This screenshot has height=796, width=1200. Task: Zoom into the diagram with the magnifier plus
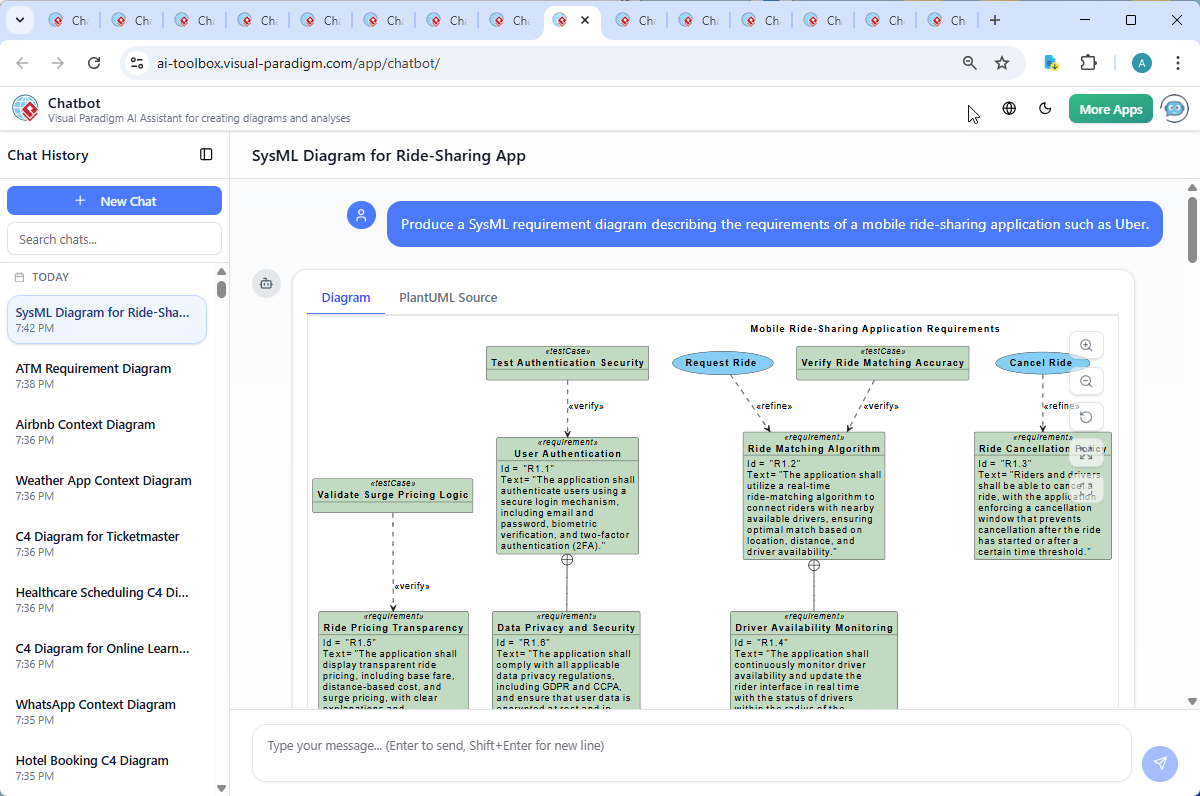tap(1085, 344)
